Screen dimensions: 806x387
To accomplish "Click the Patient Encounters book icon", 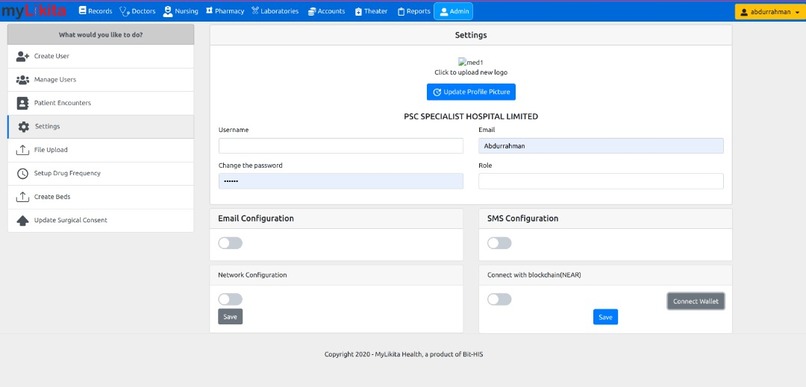I will click(23, 103).
